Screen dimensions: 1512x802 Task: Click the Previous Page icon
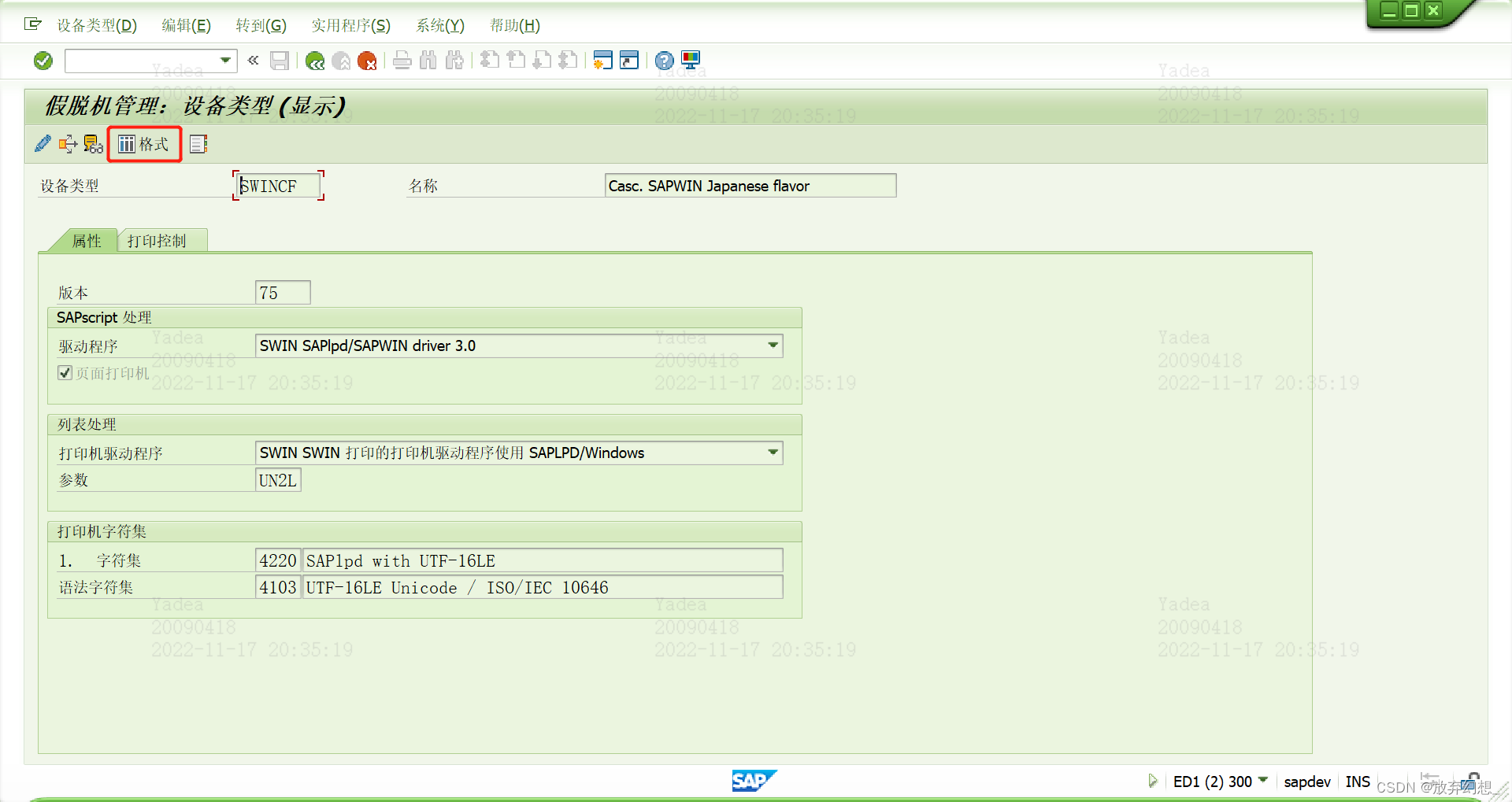point(516,61)
